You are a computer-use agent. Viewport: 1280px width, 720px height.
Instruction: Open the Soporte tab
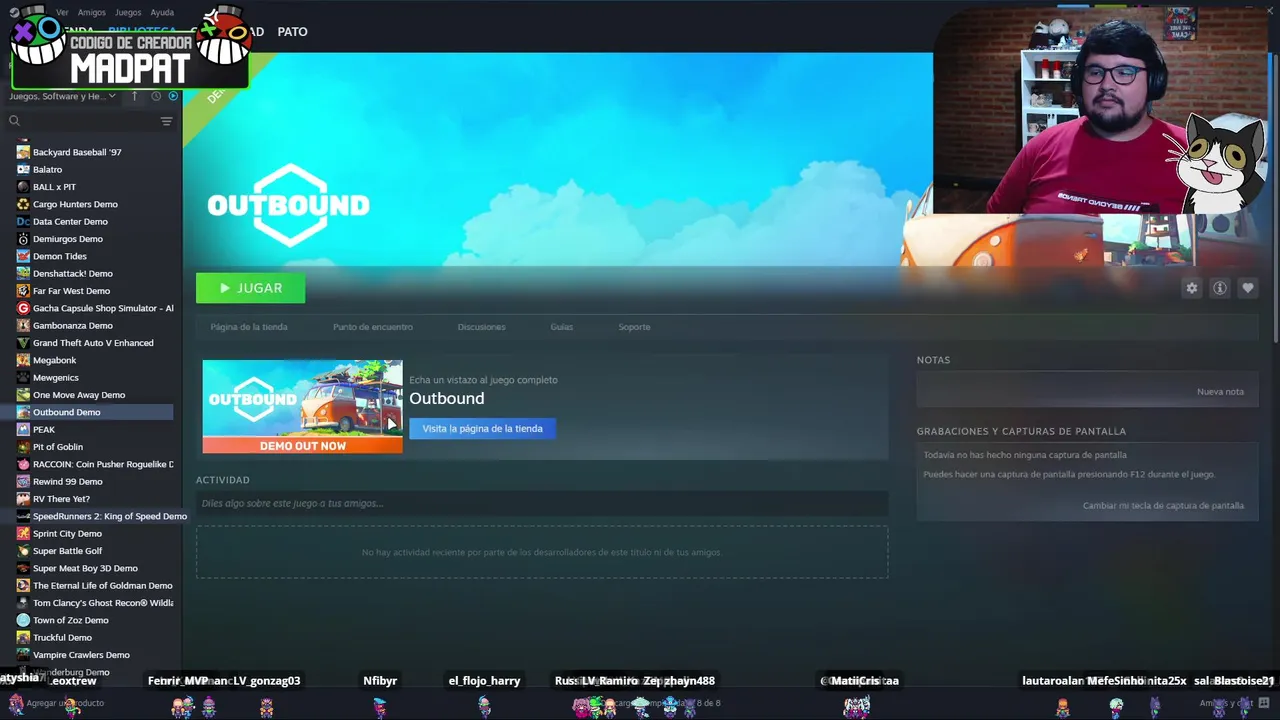(x=634, y=327)
